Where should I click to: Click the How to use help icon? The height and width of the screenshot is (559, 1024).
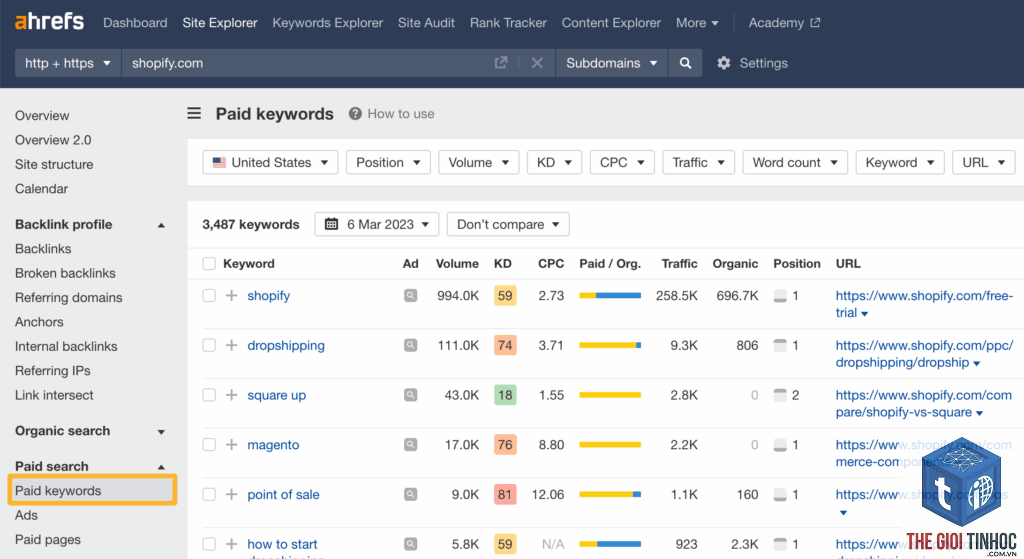click(x=355, y=114)
